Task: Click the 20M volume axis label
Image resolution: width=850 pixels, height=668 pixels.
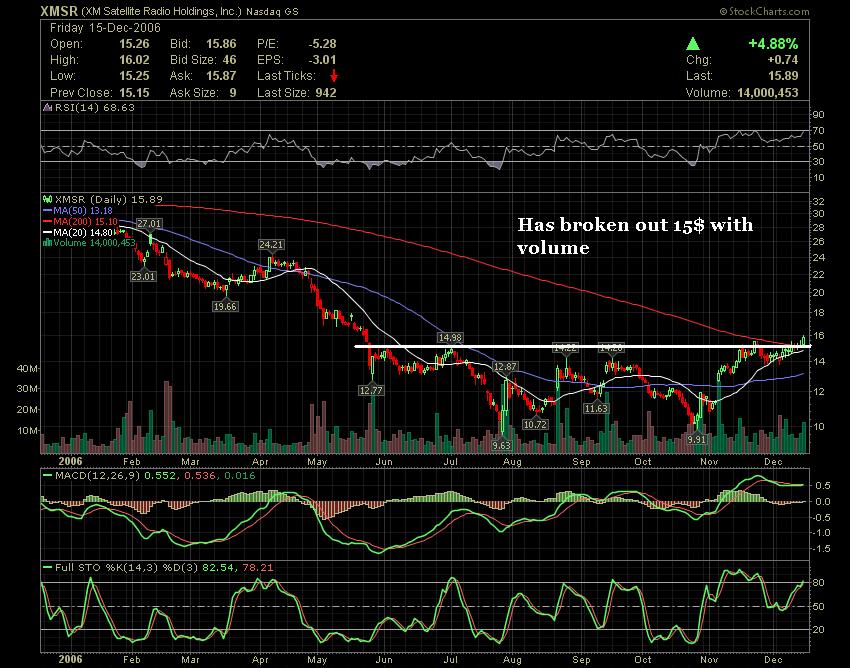Action: [27, 410]
